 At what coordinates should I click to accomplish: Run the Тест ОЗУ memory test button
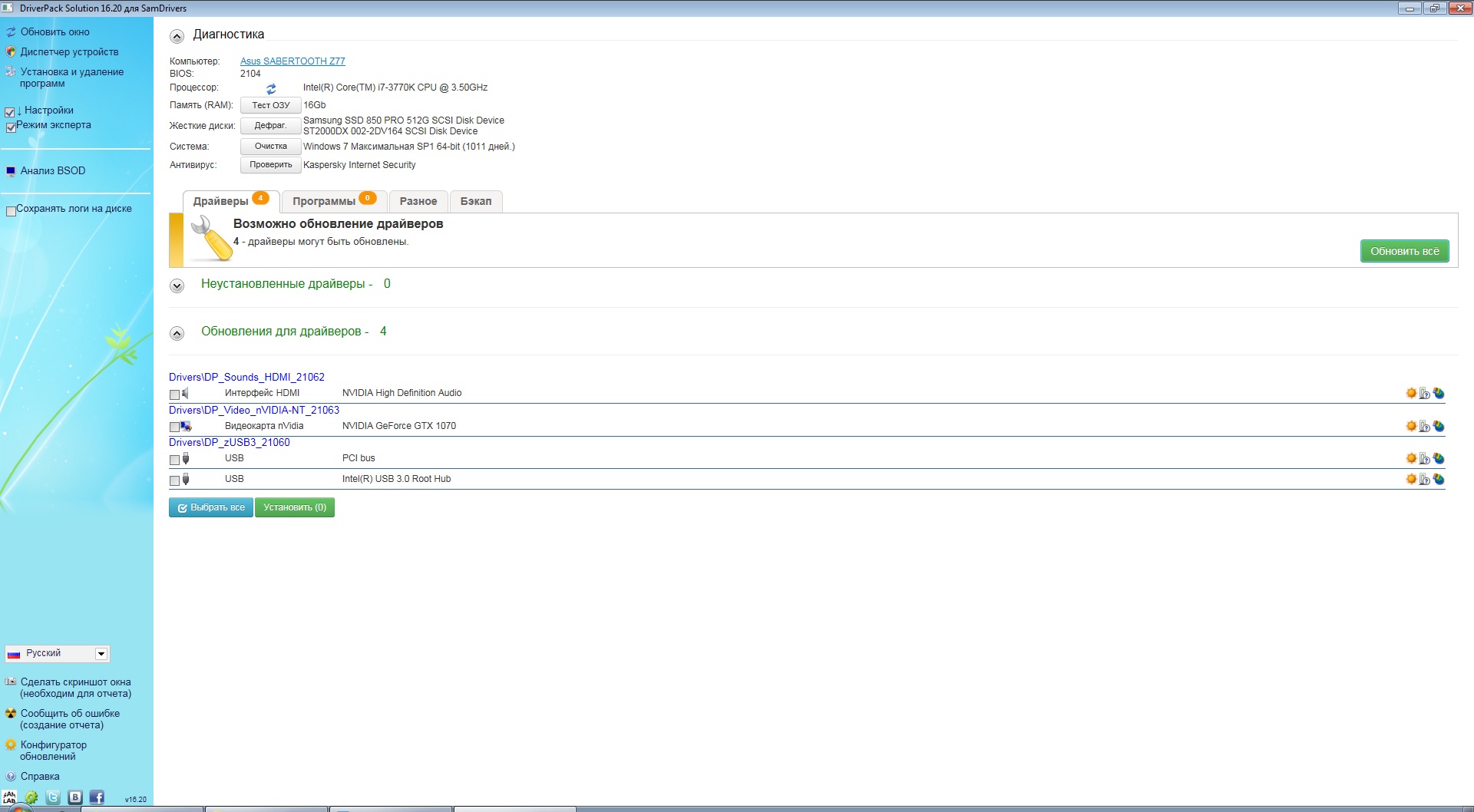(271, 105)
